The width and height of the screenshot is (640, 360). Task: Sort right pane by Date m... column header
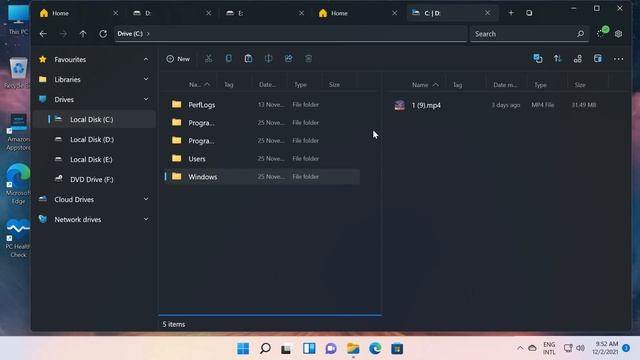click(x=505, y=85)
